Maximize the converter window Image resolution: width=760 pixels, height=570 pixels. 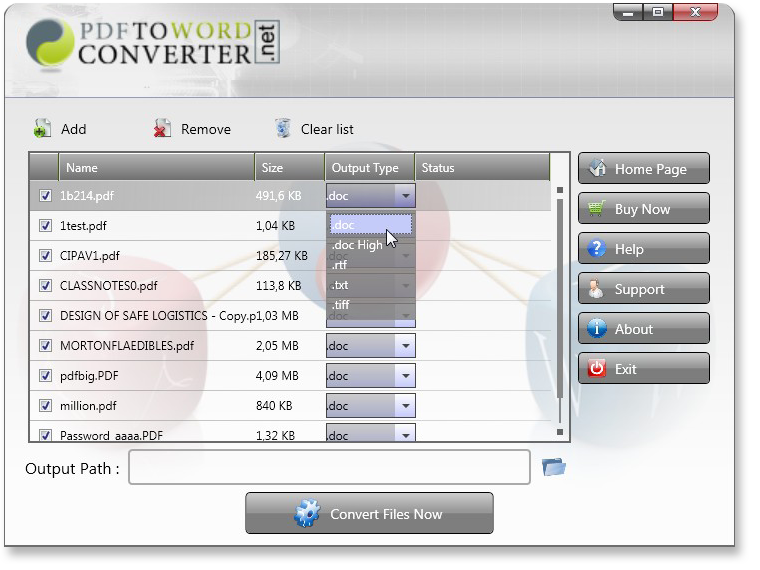coord(658,12)
